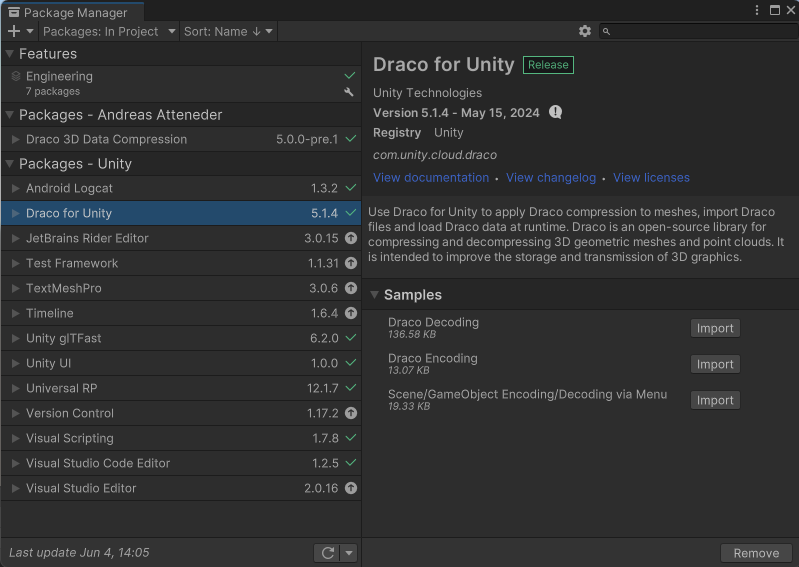Select the Version Control package row
799x567 pixels.
(181, 413)
